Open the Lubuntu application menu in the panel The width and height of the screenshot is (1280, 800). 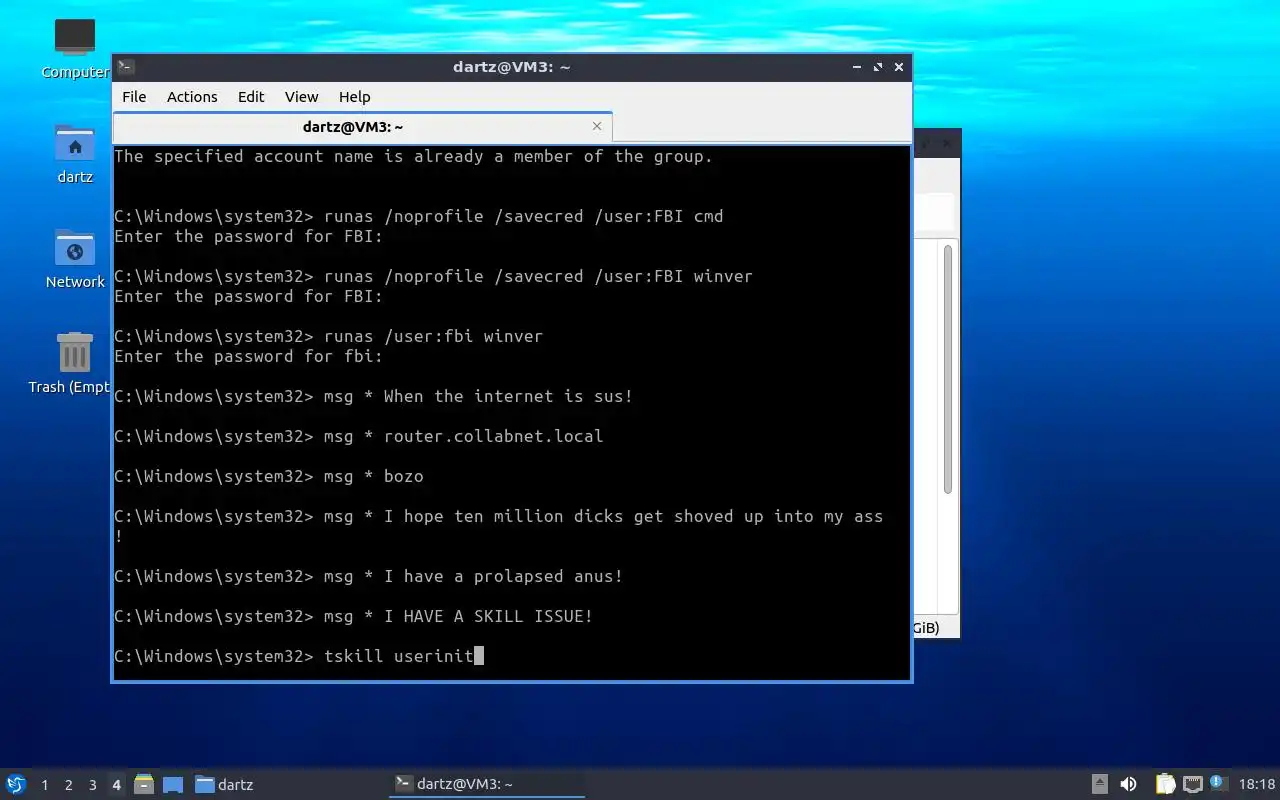[16, 784]
